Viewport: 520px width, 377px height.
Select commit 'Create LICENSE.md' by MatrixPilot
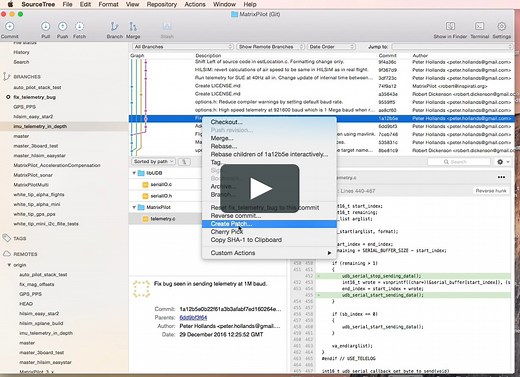click(321, 86)
